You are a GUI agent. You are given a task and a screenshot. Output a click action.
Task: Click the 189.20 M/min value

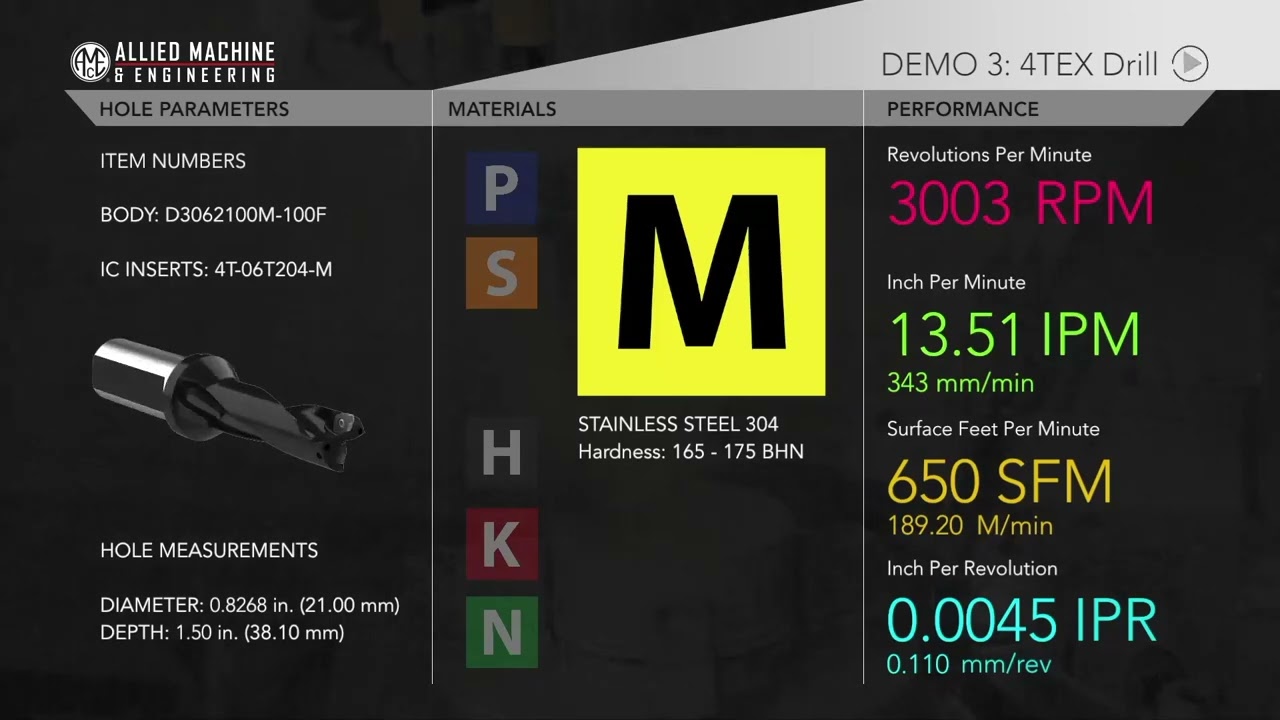tap(970, 526)
